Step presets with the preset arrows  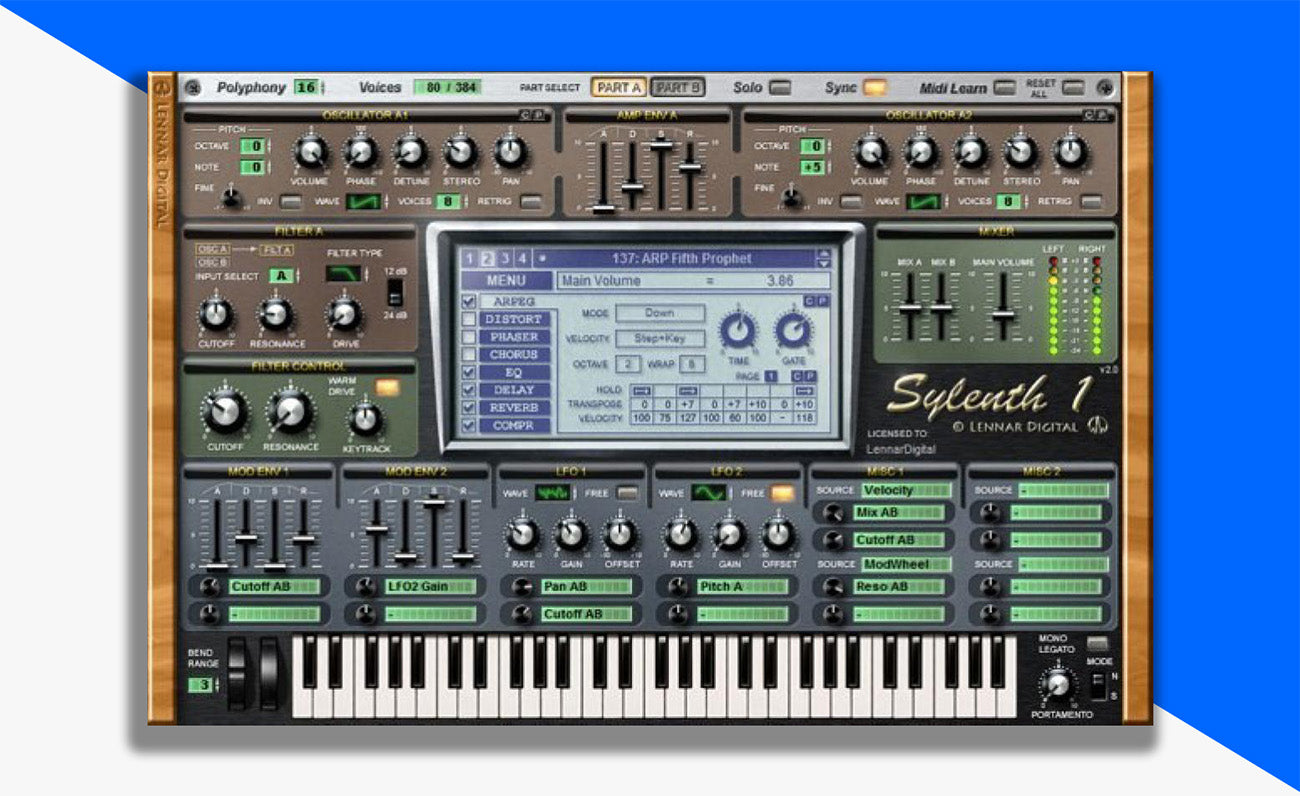tap(824, 258)
